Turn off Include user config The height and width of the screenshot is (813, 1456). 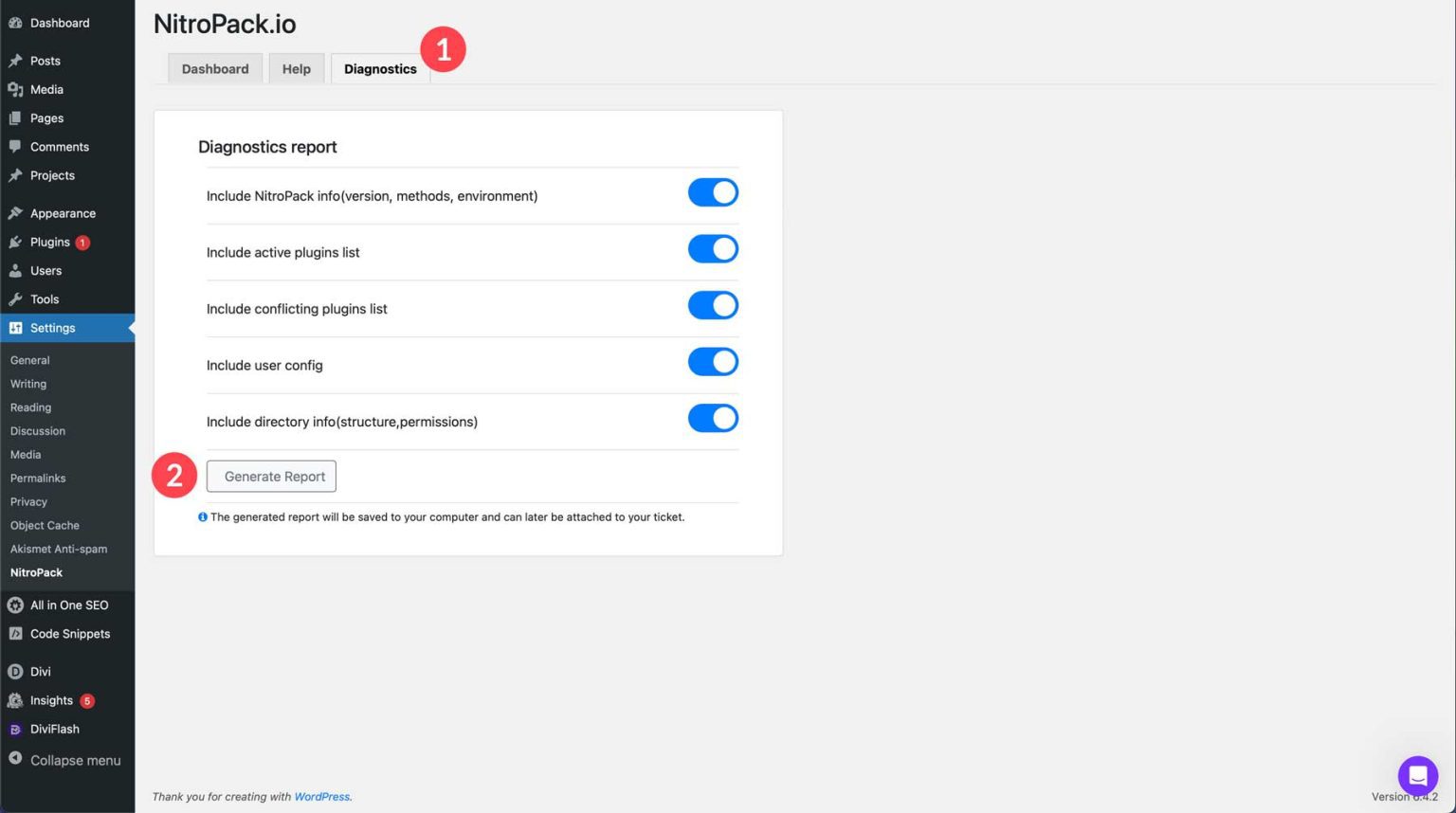click(x=713, y=361)
